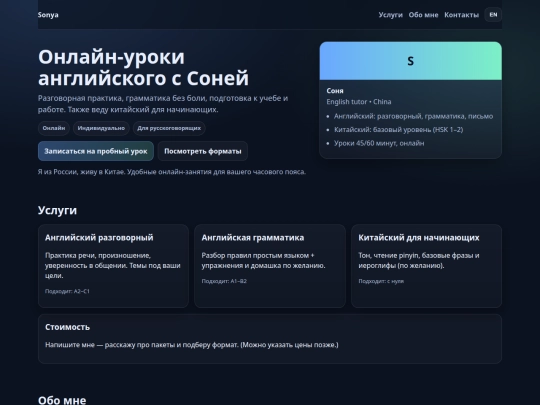
Task: Click the Подходит: с нуля label
Action: pyautogui.click(x=381, y=281)
